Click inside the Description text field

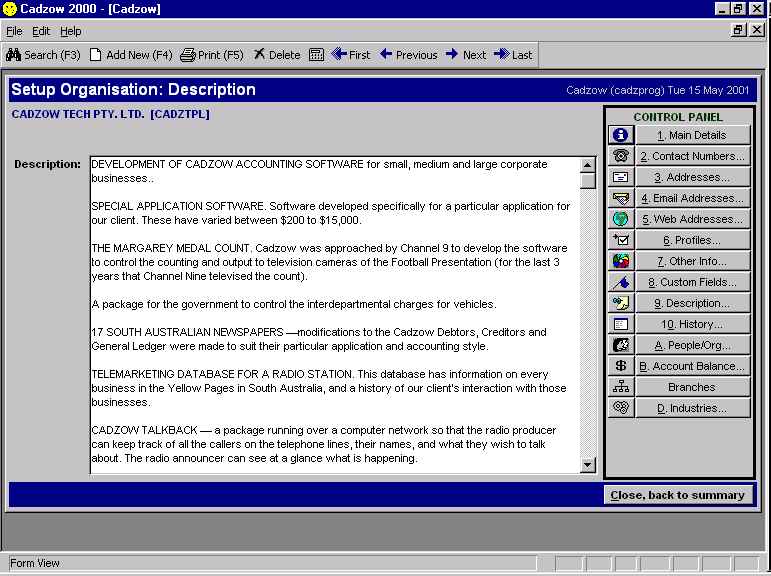point(334,315)
